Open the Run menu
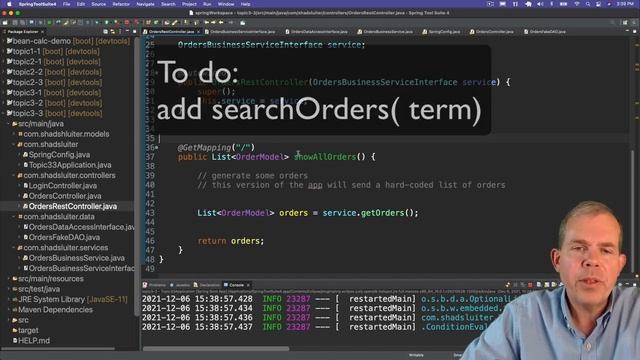The width and height of the screenshot is (640, 360). [x=207, y=4]
